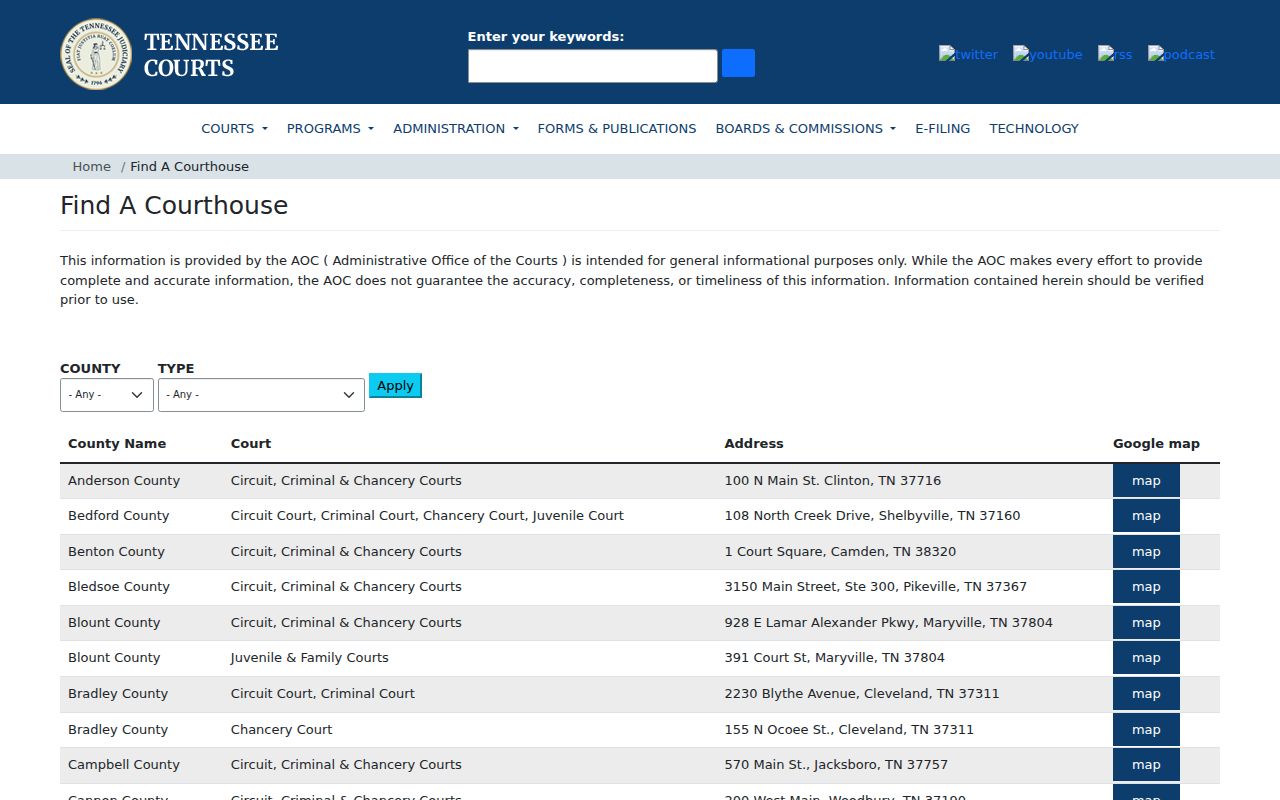Open map for Benton County courthouse
This screenshot has width=1280, height=800.
pos(1146,552)
